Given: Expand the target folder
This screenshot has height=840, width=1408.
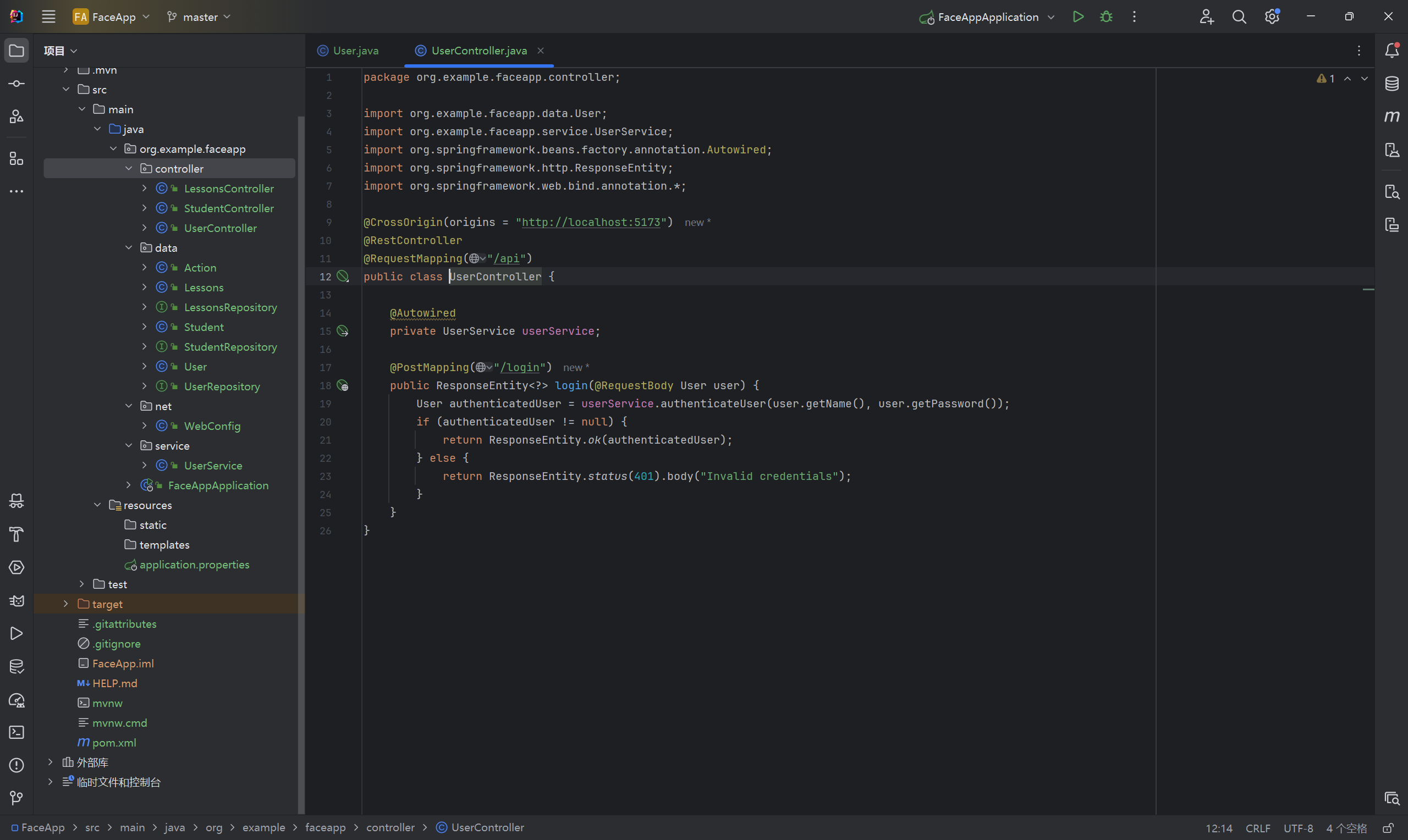Looking at the screenshot, I should [x=65, y=604].
